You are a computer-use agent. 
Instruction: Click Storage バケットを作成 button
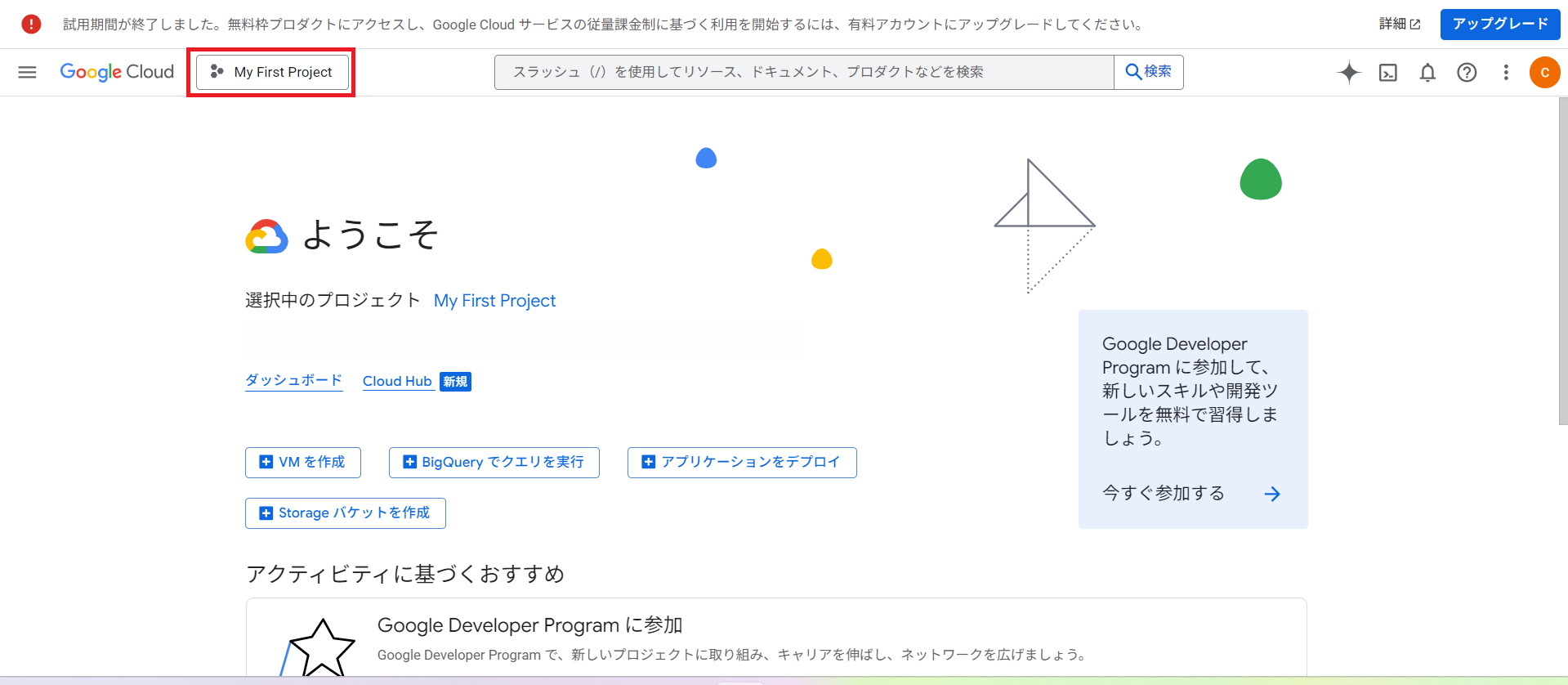[x=346, y=513]
